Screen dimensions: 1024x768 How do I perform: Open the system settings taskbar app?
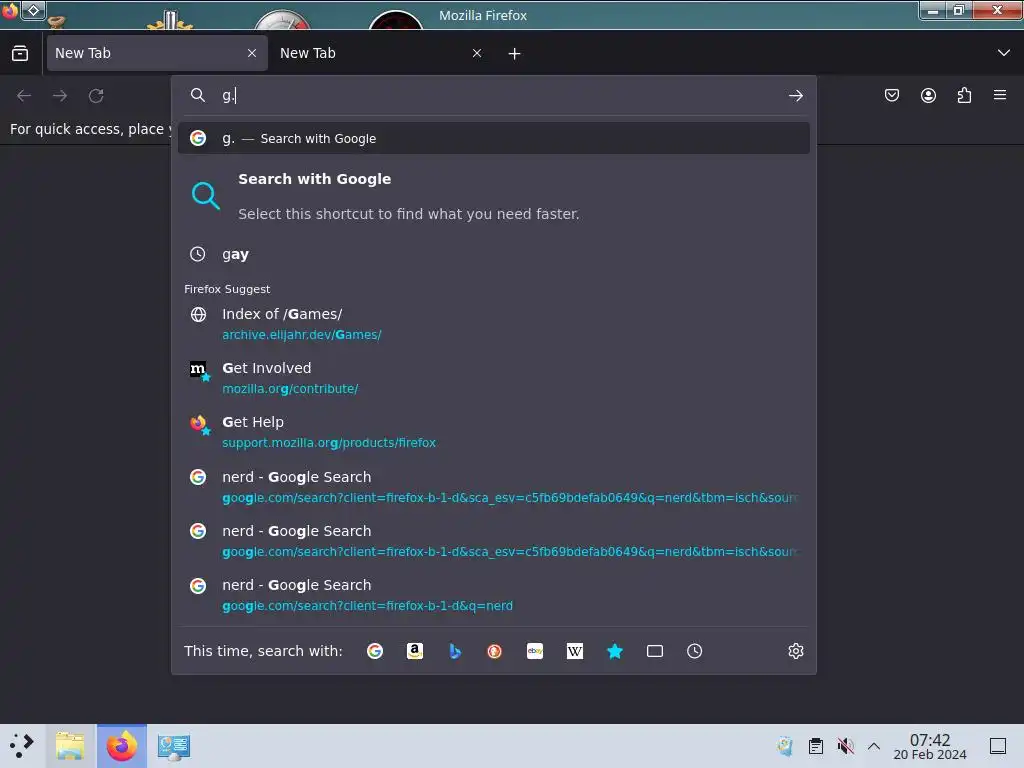click(174, 746)
